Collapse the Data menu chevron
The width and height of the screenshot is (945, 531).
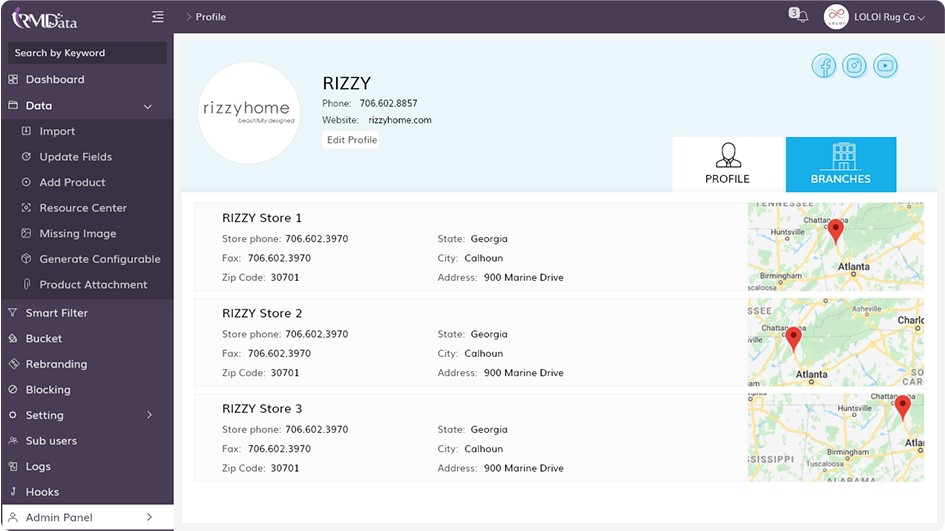point(148,107)
